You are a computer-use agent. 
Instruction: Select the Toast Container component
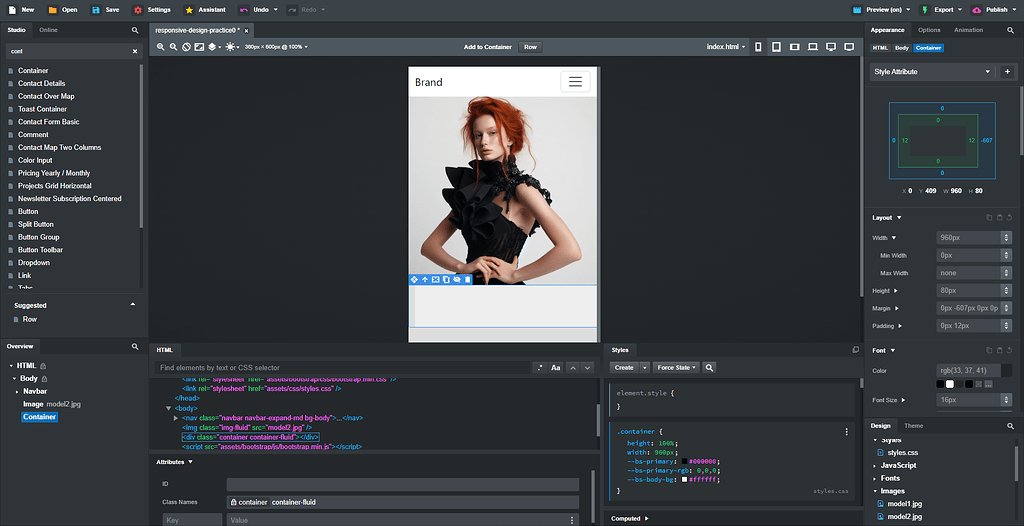click(x=42, y=109)
